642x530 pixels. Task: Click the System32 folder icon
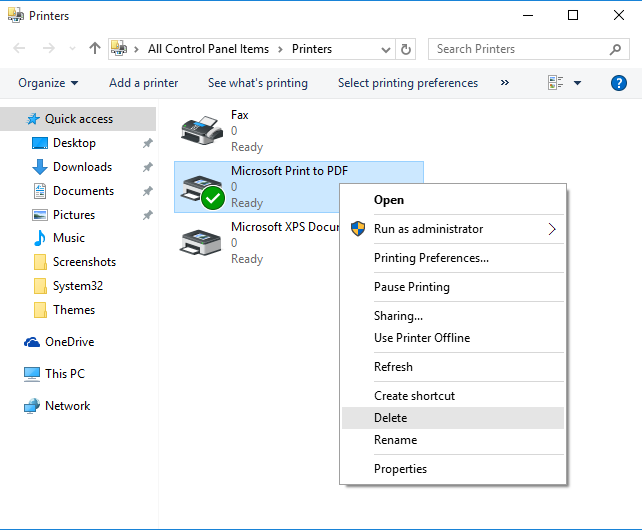click(40, 286)
